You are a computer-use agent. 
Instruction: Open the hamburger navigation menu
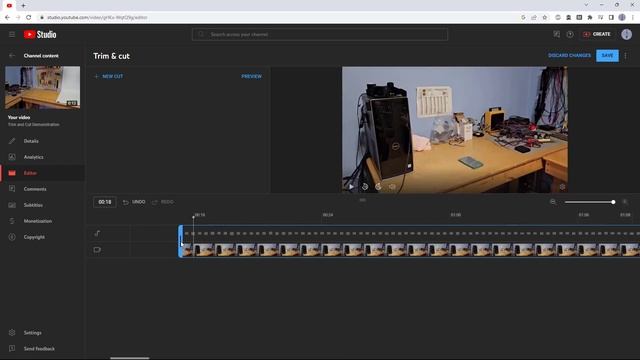pos(12,35)
